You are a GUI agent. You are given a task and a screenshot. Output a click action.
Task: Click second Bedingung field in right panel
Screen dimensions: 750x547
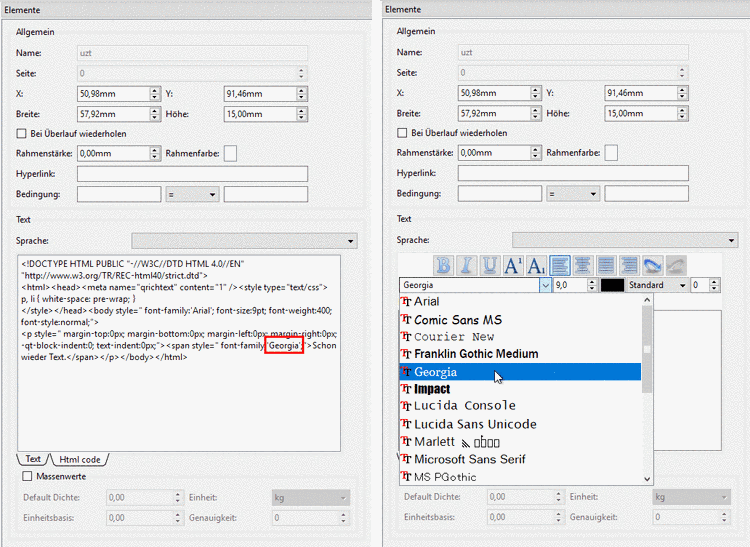647,194
